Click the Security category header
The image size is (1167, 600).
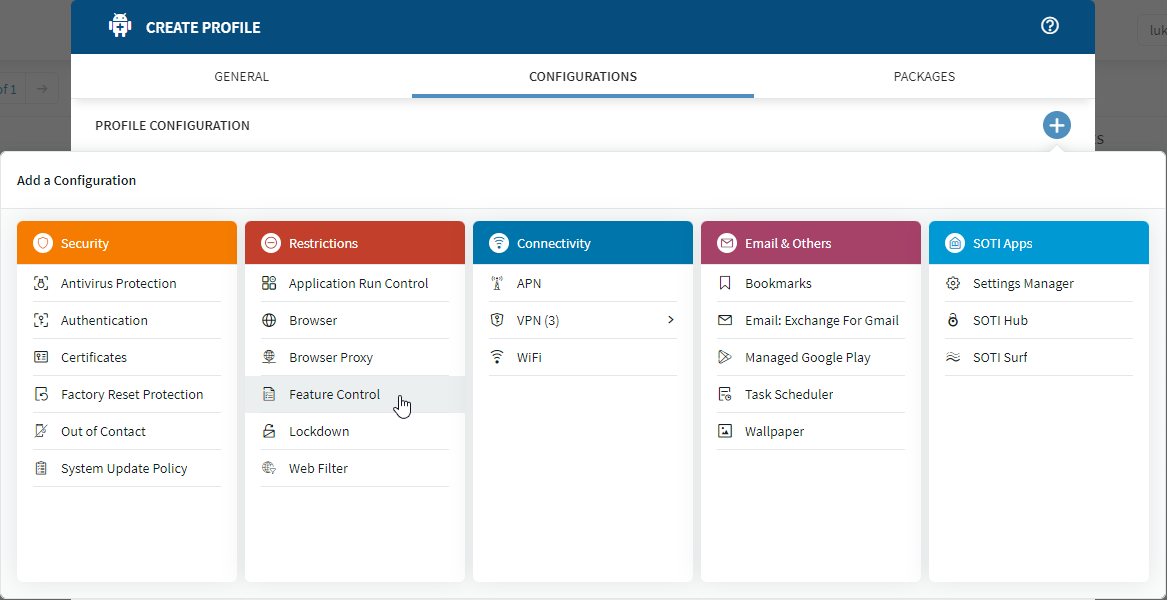tap(127, 243)
